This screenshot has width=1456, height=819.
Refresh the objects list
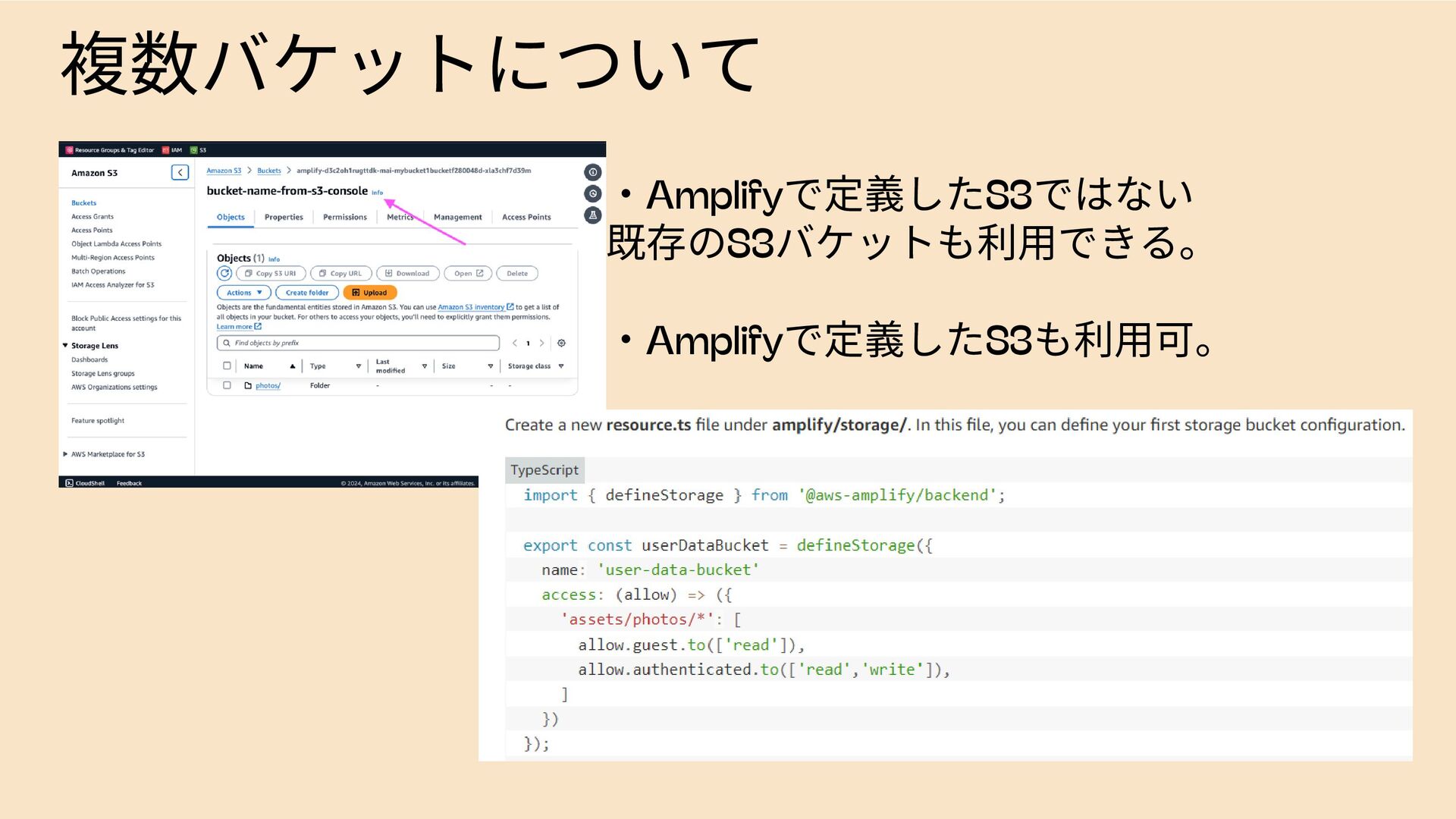tap(224, 273)
